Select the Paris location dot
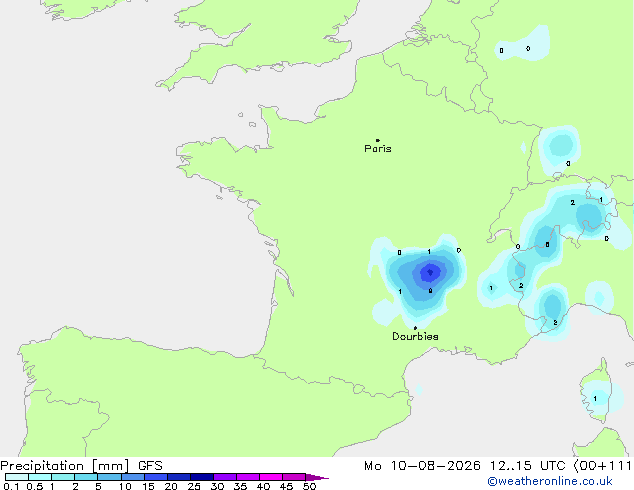 click(378, 140)
